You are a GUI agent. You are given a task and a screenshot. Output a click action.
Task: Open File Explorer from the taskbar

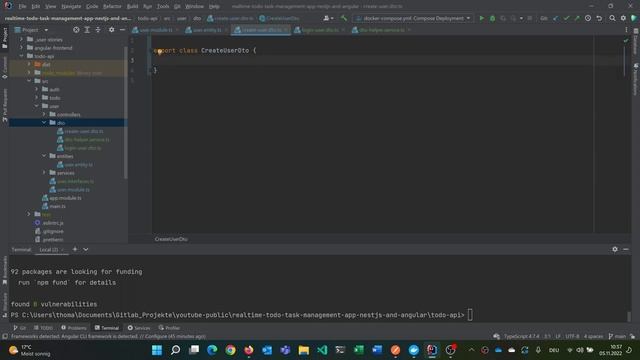coord(304,350)
